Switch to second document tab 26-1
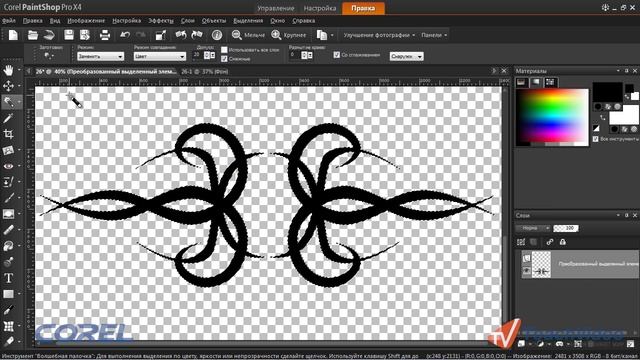The height and width of the screenshot is (360, 640). point(205,71)
